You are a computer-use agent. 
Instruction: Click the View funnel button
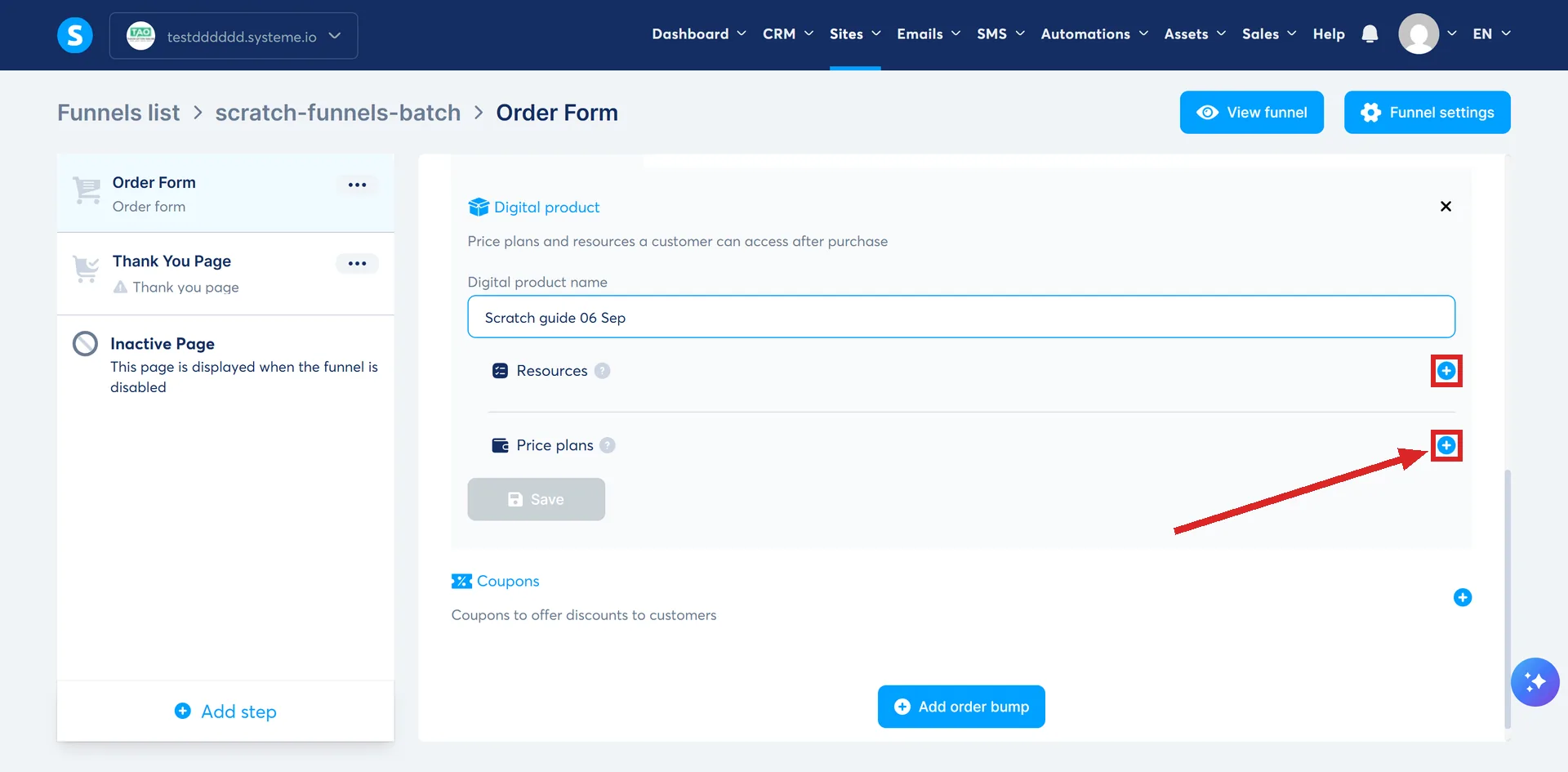1251,112
